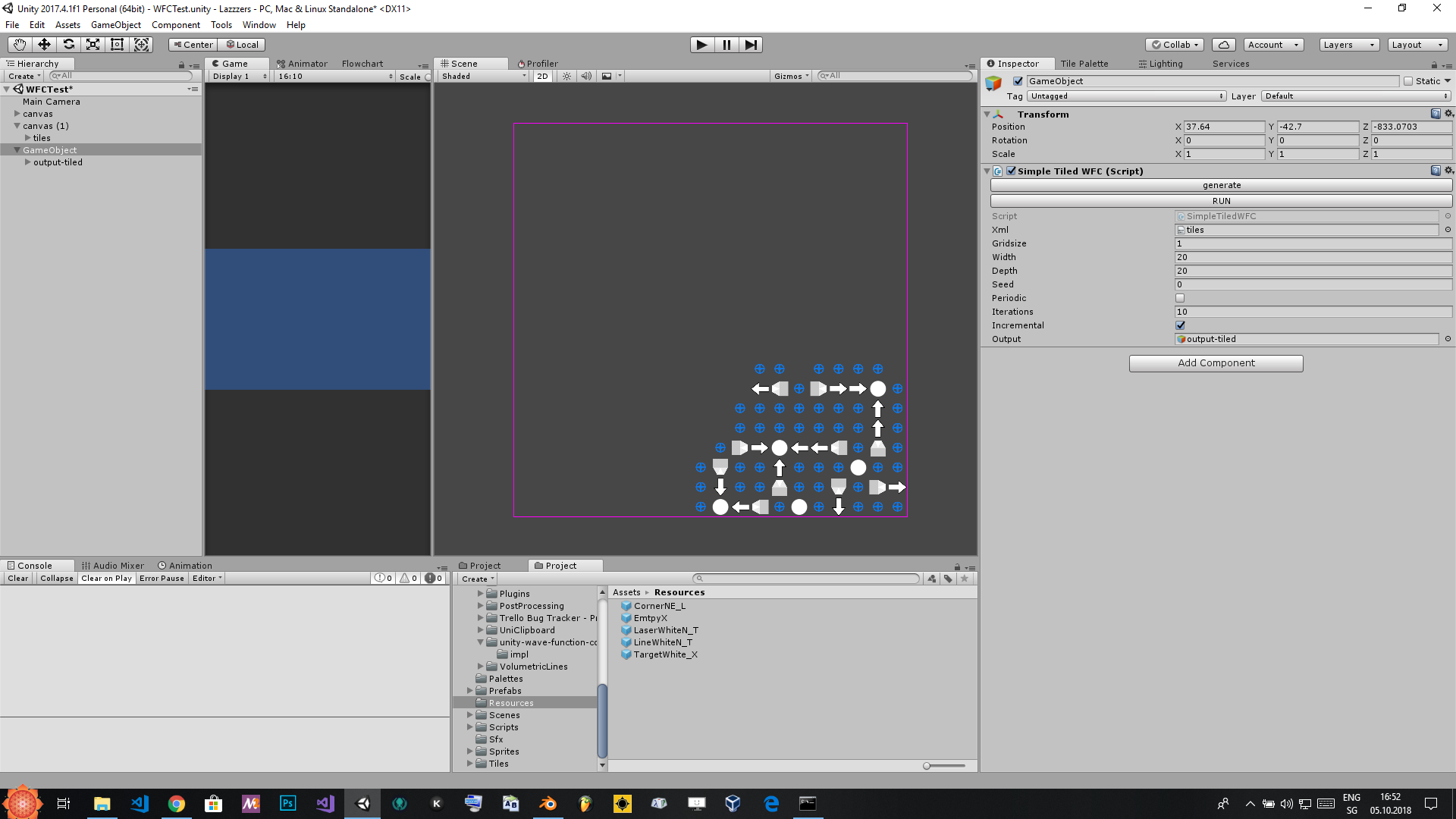The image size is (1456, 819).
Task: Open scene effects image icon
Action: coord(607,76)
